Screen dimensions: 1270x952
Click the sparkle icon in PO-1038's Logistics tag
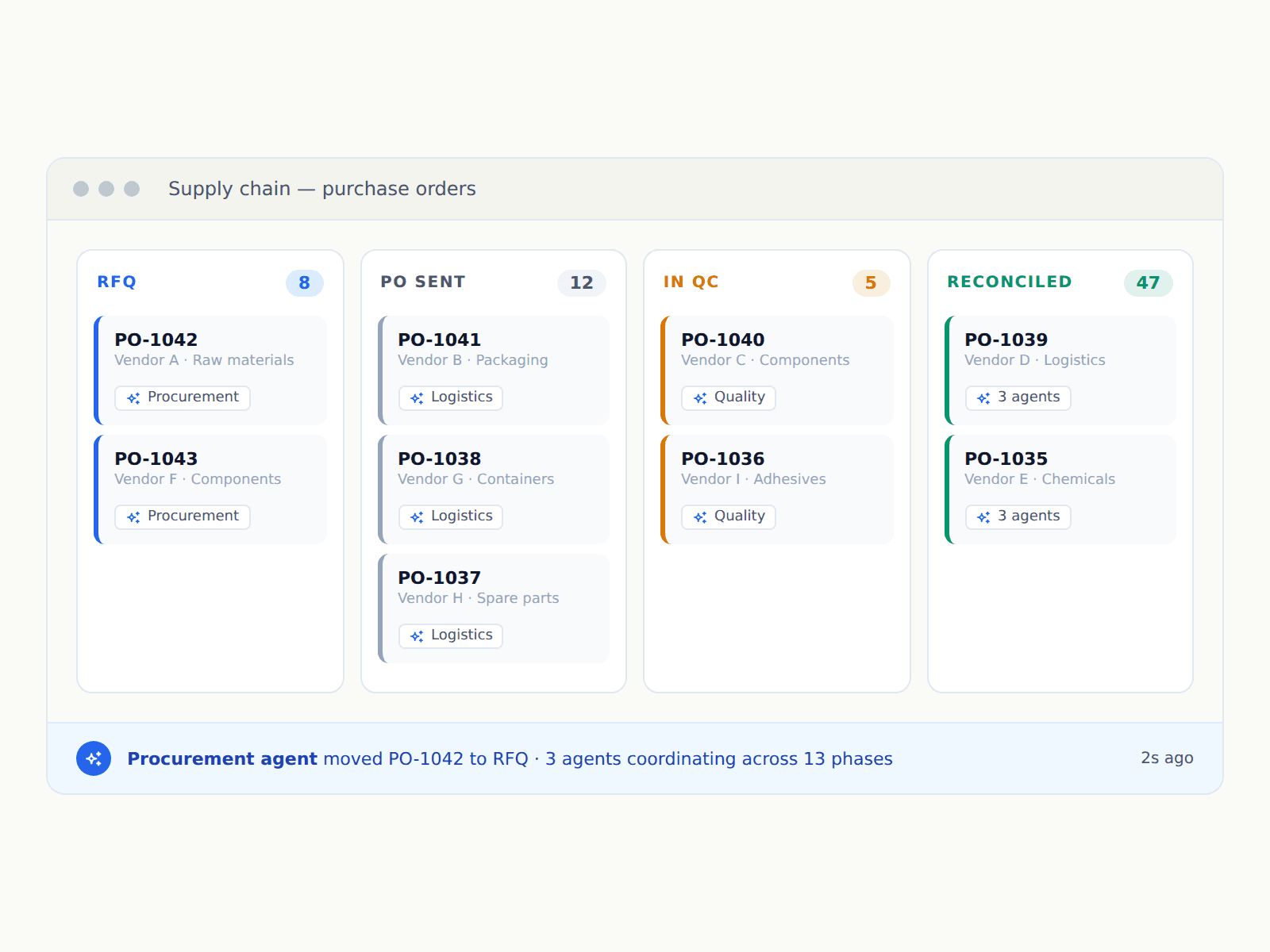coord(417,517)
